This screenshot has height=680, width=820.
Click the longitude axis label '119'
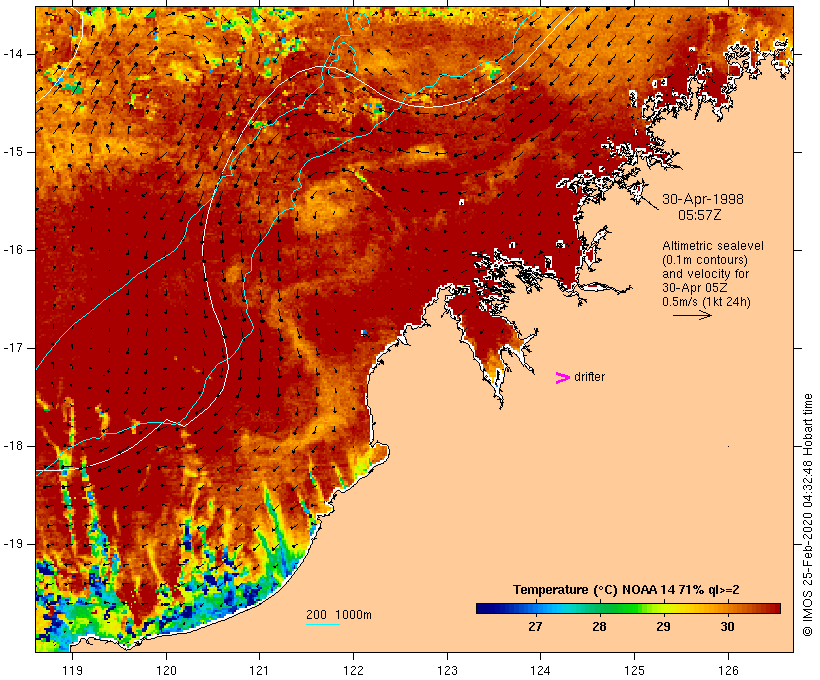click(x=72, y=670)
